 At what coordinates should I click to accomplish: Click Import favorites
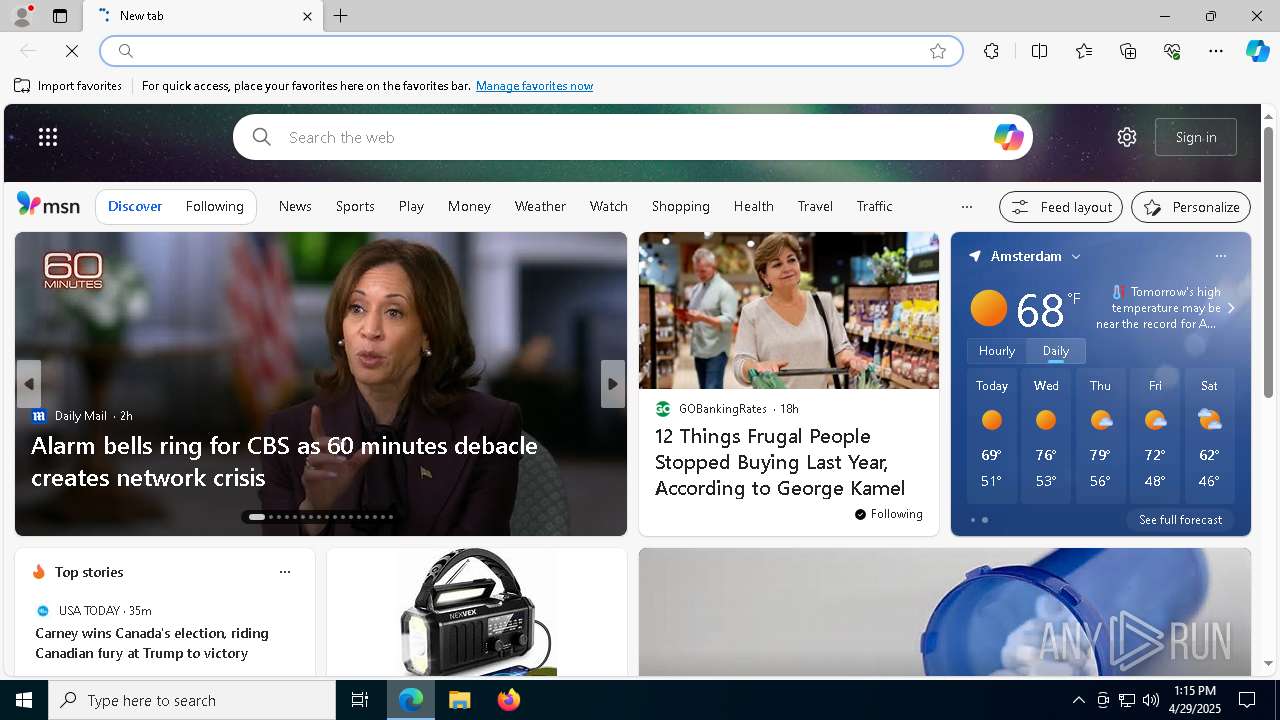(x=68, y=86)
